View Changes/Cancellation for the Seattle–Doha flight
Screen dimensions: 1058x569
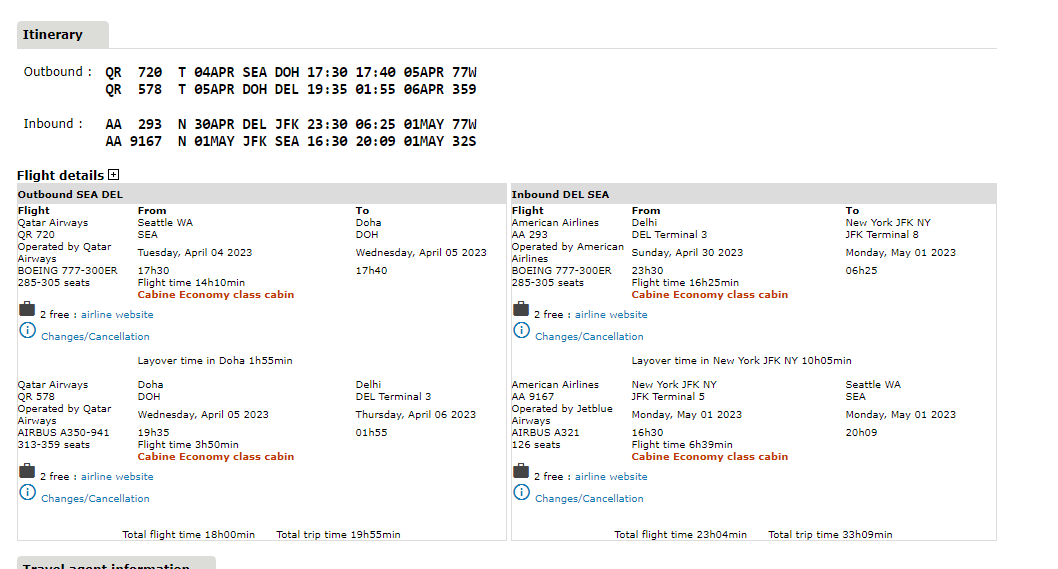click(x=95, y=337)
